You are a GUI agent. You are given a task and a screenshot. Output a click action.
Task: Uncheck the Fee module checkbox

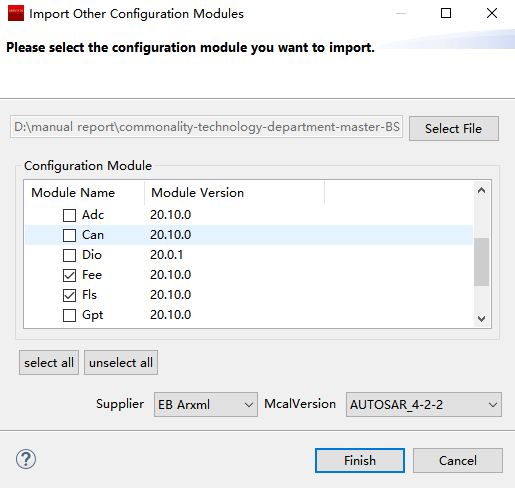tap(69, 275)
